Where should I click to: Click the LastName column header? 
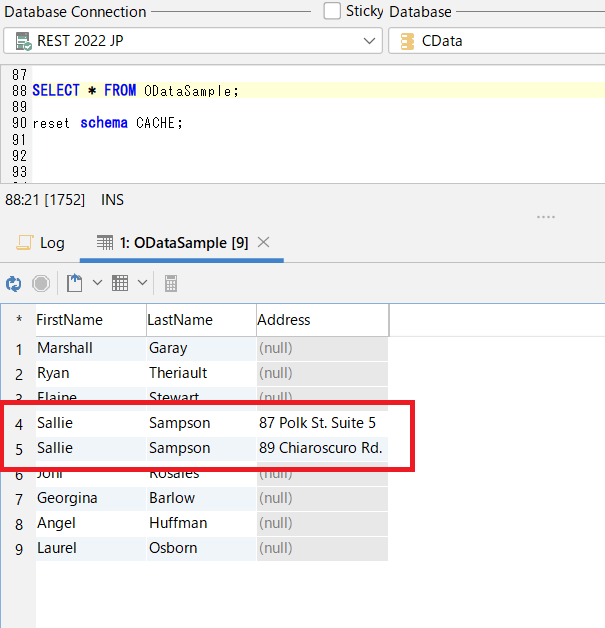(x=201, y=320)
